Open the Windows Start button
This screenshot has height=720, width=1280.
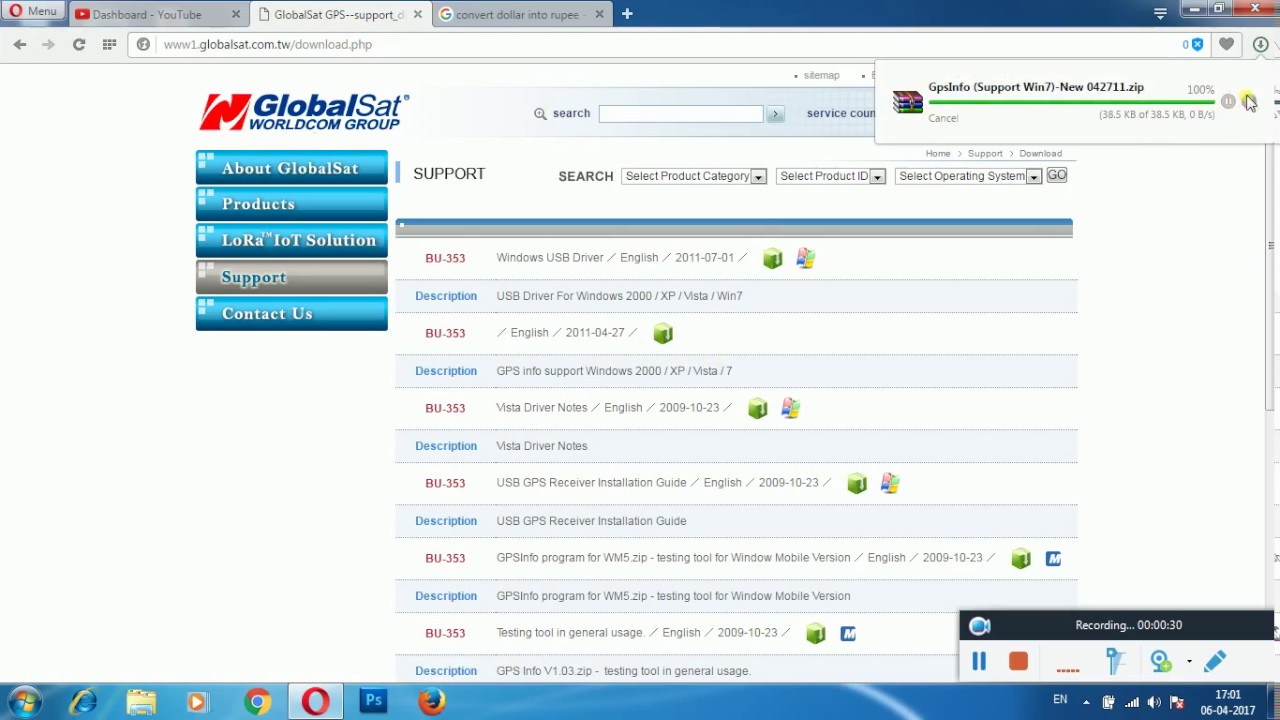click(26, 702)
